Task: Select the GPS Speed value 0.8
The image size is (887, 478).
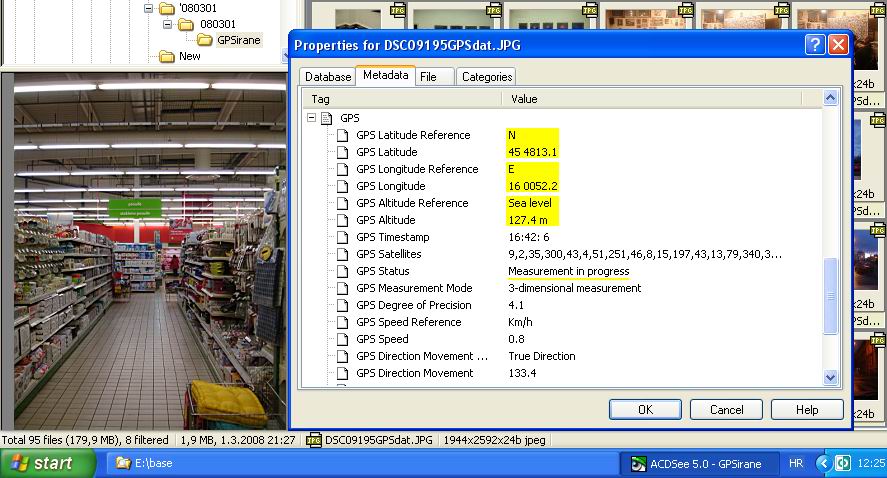Action: [516, 339]
